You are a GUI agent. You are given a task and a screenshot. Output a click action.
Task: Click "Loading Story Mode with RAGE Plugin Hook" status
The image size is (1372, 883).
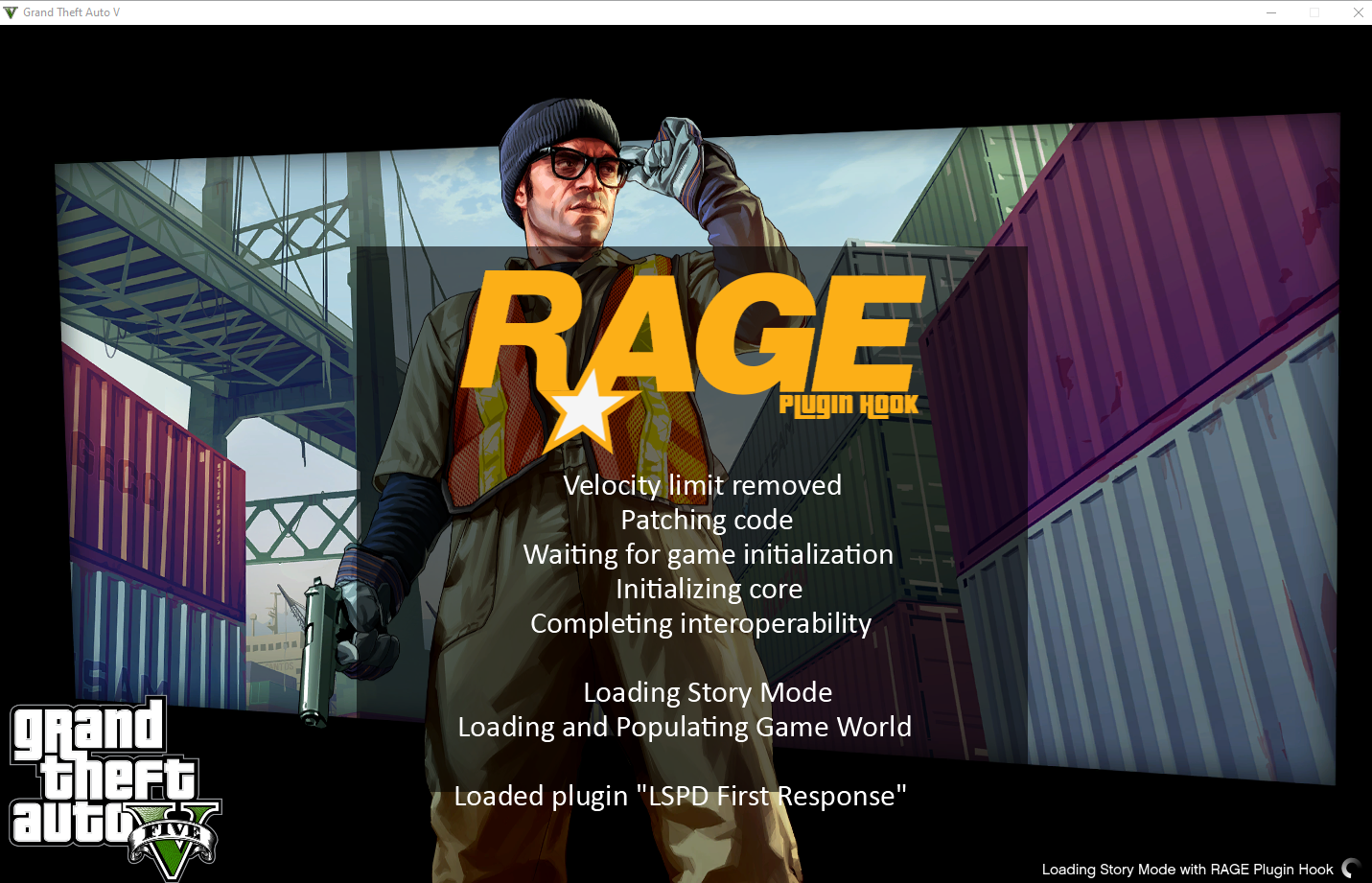coord(1187,870)
